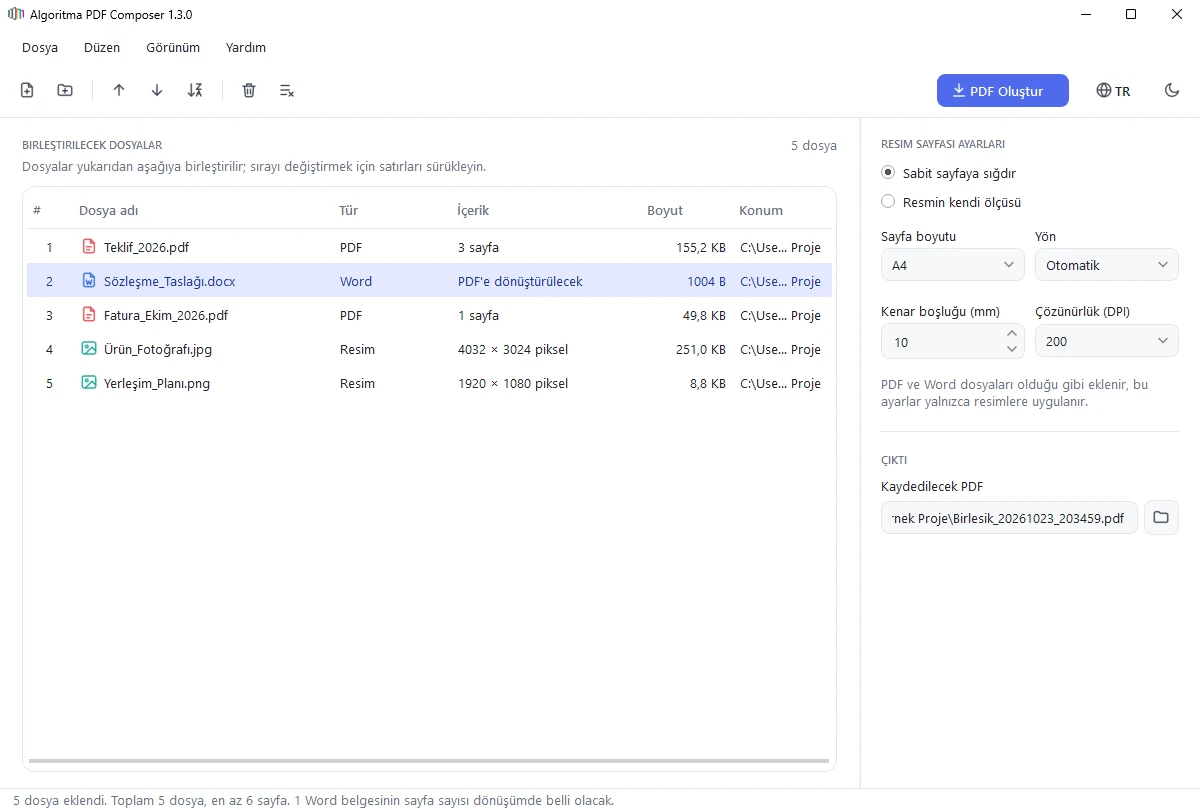Click the Word icon beside Sözleşme_Taslağı.docx
Viewport: 1200px width, 810px height.
click(89, 281)
